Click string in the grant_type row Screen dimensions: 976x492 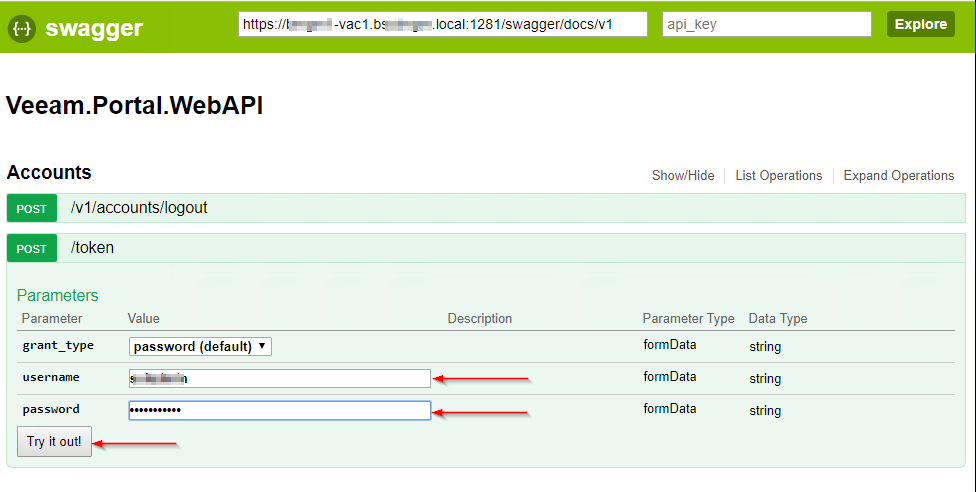click(765, 347)
